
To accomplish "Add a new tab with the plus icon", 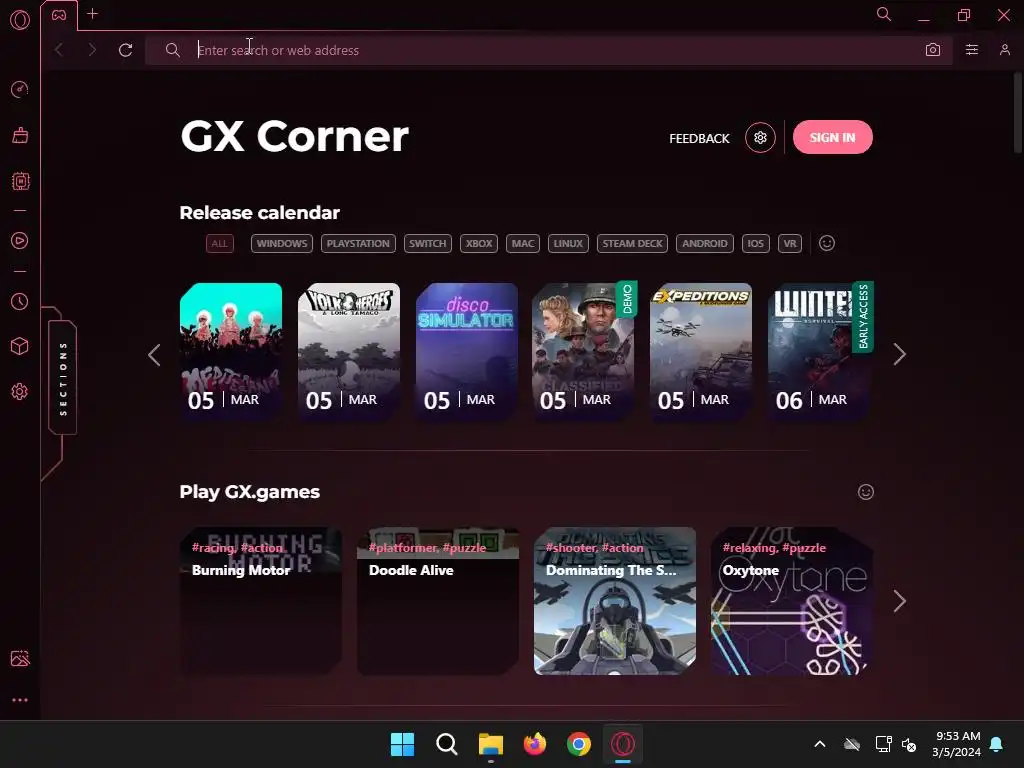I will 93,14.
